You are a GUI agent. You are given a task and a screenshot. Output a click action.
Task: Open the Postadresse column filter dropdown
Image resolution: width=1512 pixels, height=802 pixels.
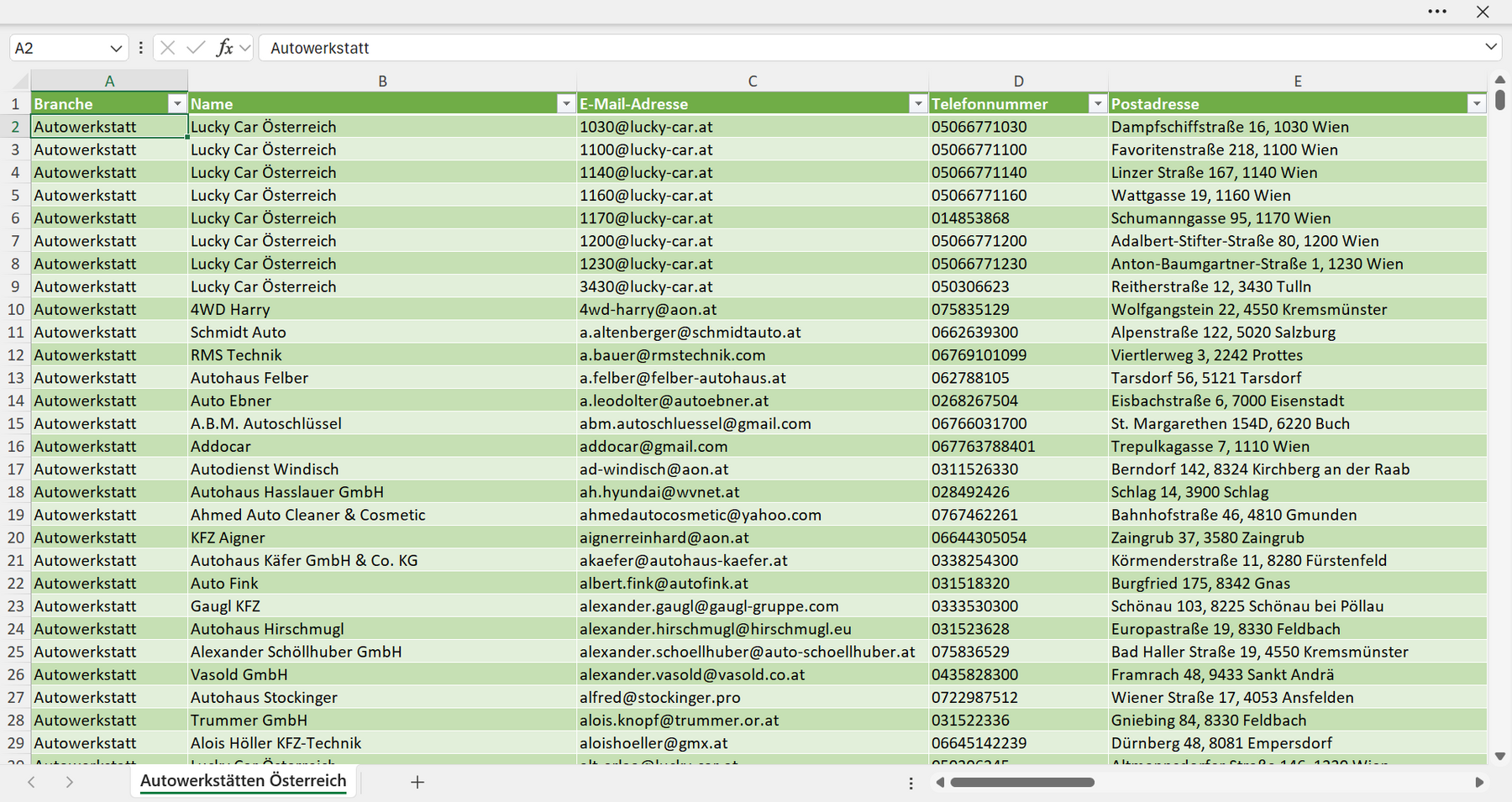(x=1477, y=103)
